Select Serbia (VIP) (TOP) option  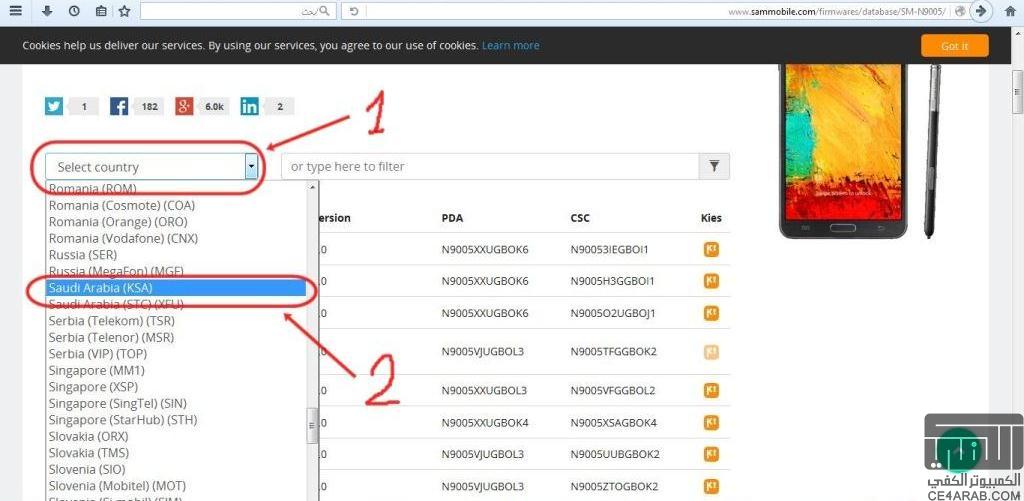click(x=176, y=353)
